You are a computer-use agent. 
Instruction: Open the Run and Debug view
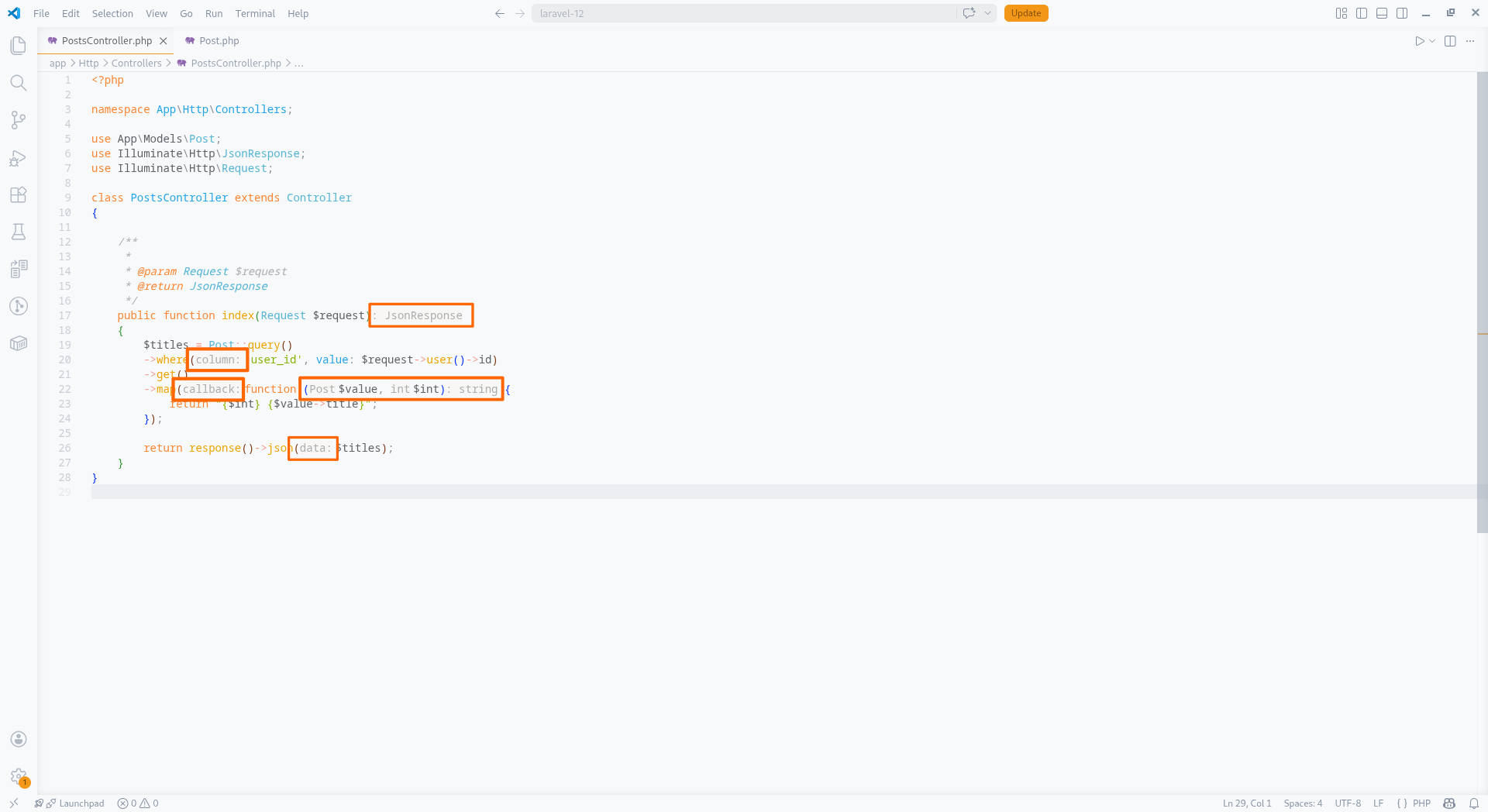click(x=19, y=158)
